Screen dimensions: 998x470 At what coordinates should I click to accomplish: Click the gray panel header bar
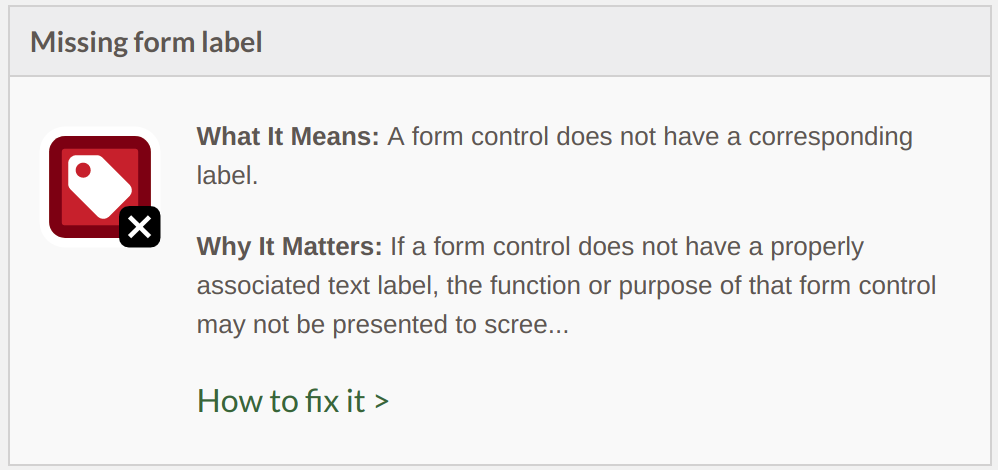click(x=500, y=41)
